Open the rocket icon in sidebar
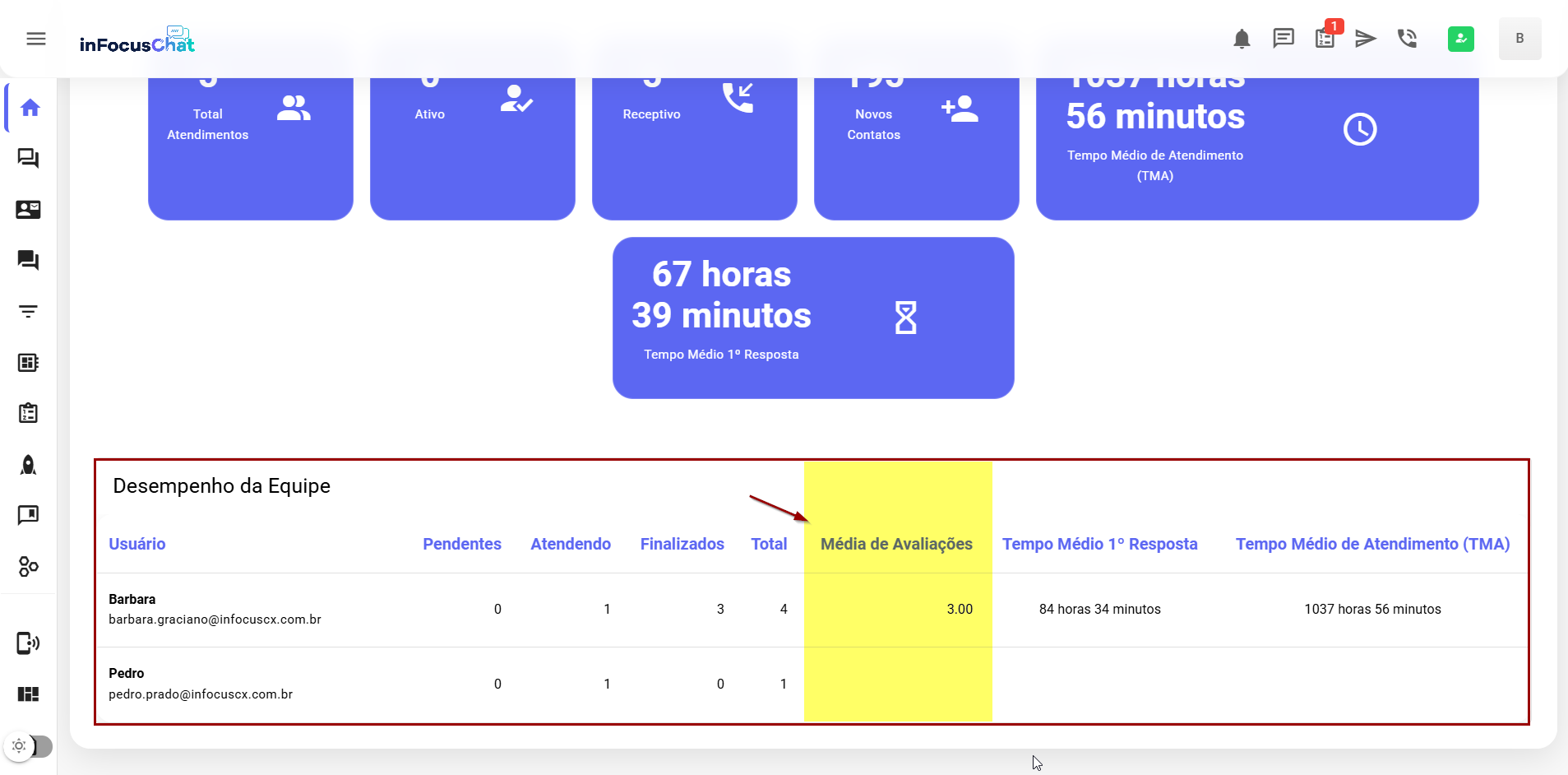 [x=29, y=465]
